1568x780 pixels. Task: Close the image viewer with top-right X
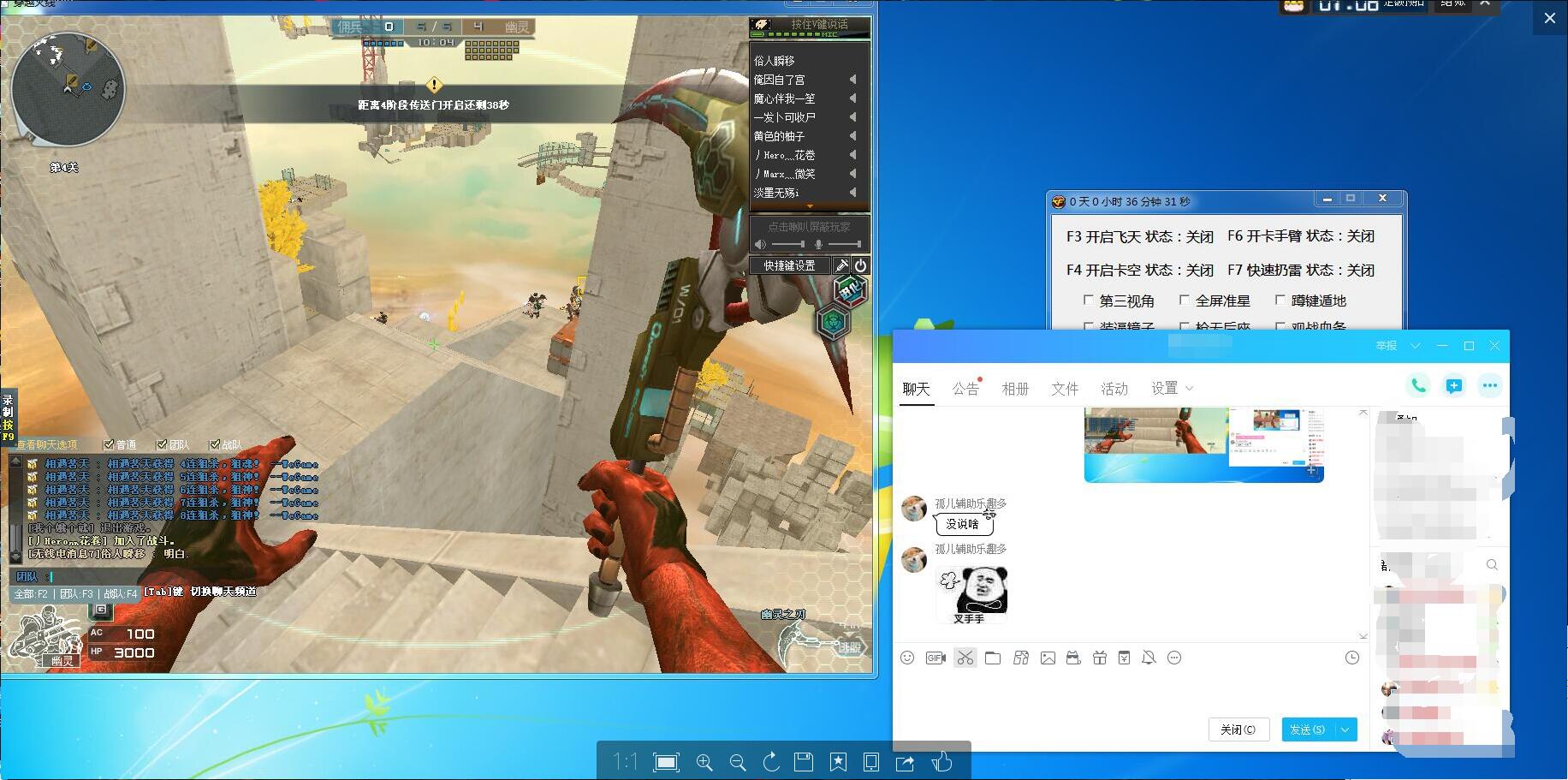click(x=1549, y=18)
